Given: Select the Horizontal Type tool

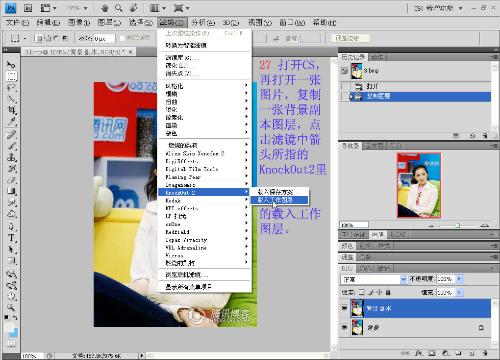Looking at the screenshot, I should 11,238.
